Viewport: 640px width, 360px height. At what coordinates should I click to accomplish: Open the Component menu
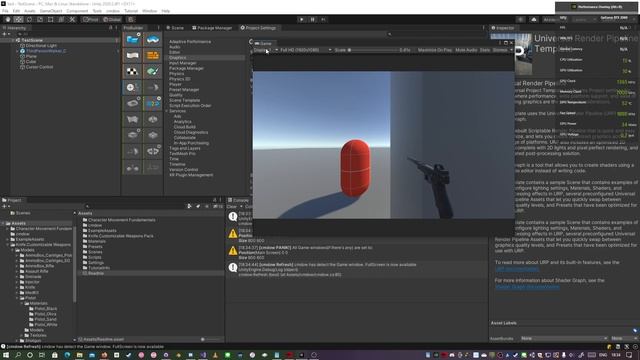pos(77,11)
